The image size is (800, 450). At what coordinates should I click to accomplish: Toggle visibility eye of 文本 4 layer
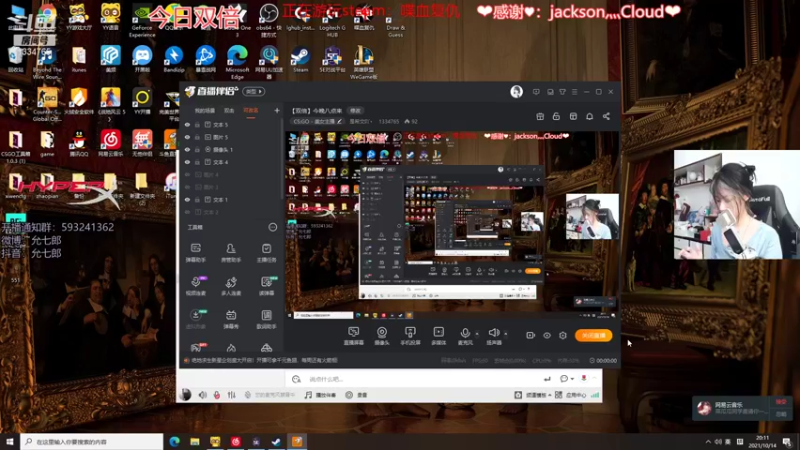187,162
